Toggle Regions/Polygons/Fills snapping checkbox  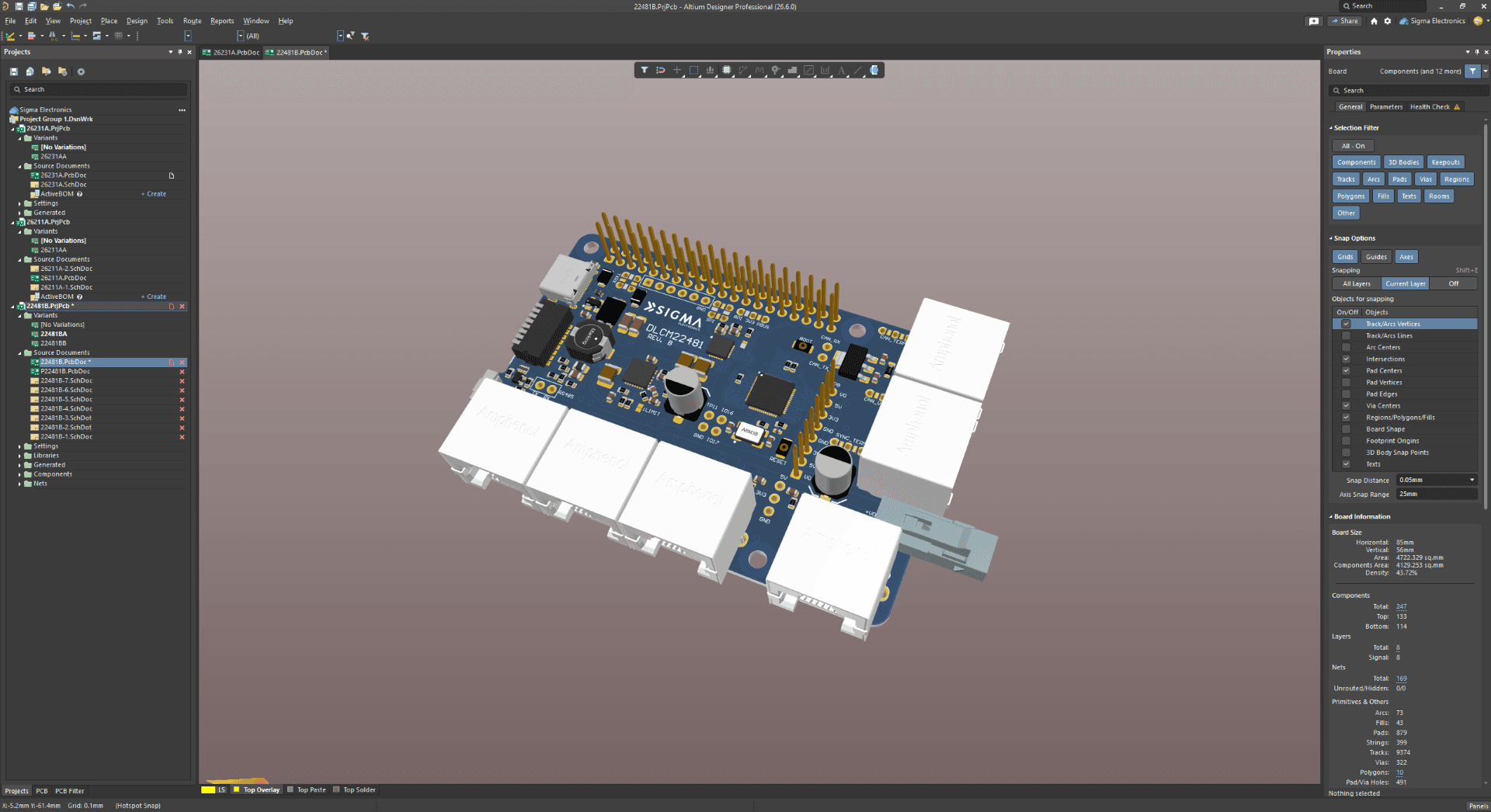pyautogui.click(x=1346, y=418)
